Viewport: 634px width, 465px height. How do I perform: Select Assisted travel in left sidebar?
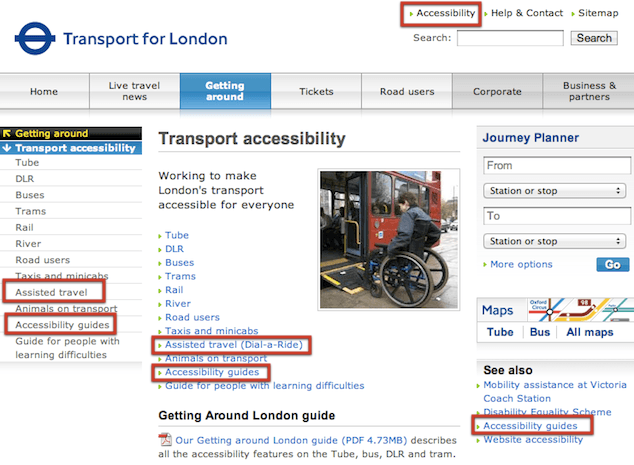point(51,292)
